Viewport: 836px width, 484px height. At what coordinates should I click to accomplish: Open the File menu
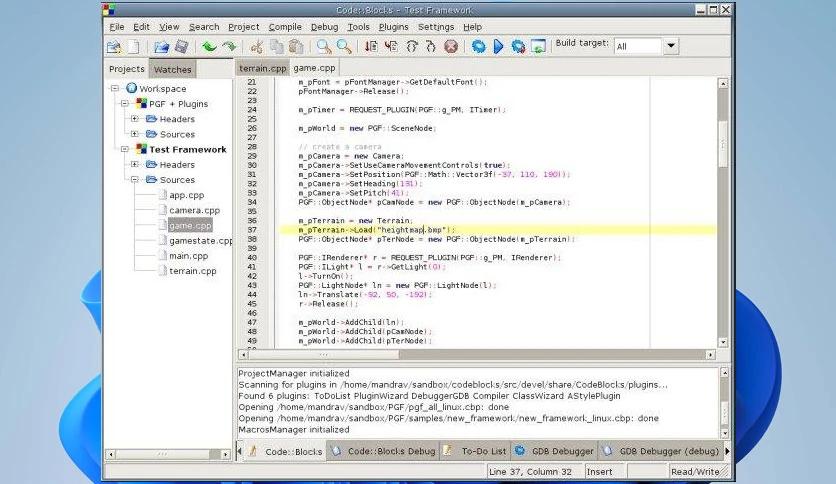[x=117, y=27]
